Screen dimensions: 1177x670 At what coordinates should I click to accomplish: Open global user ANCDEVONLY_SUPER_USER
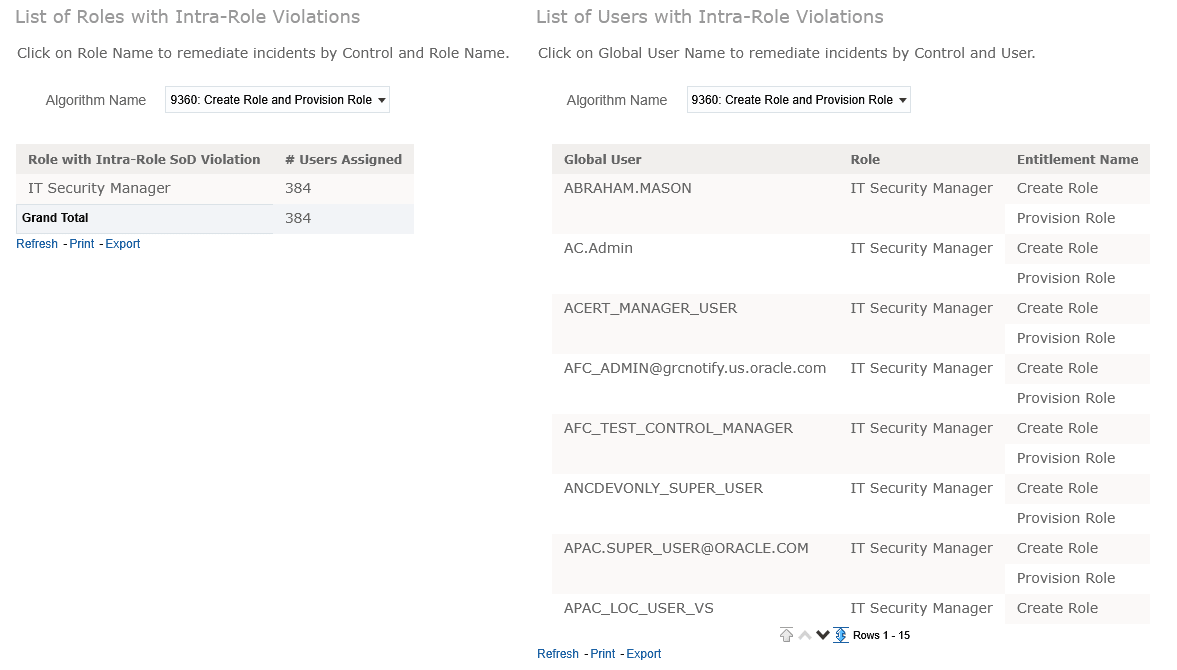pyautogui.click(x=663, y=488)
